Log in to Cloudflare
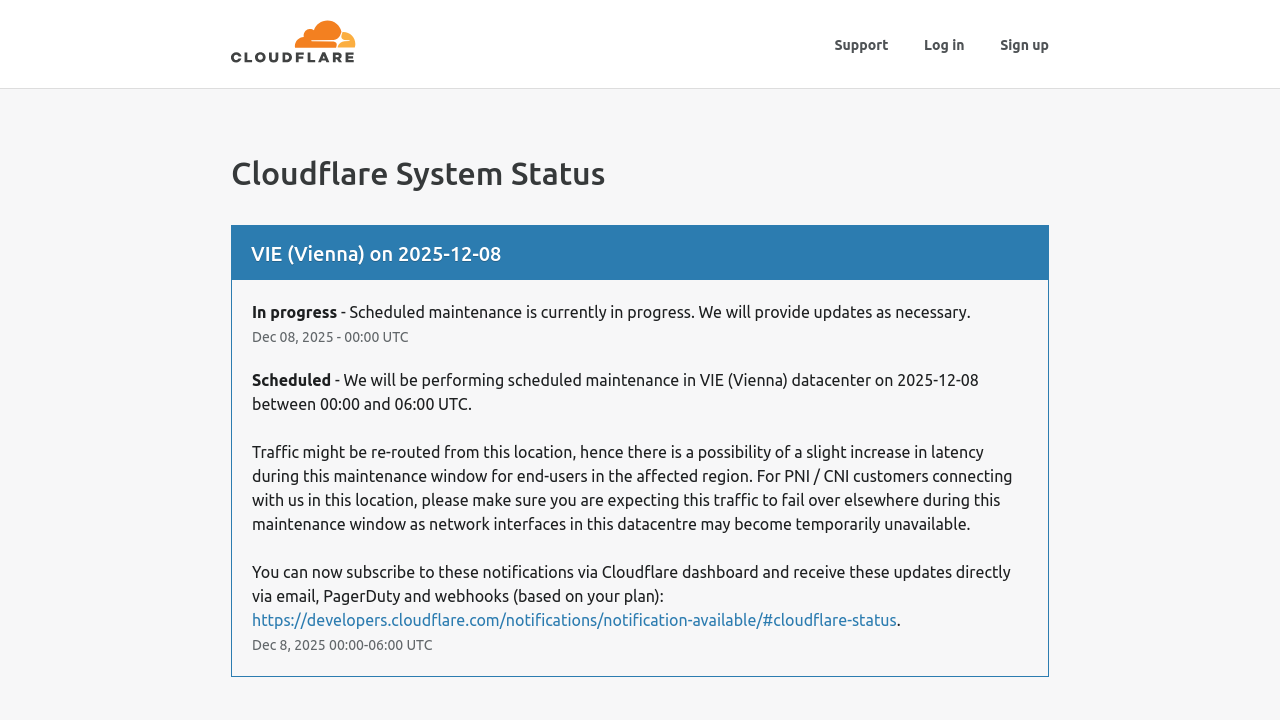Viewport: 1280px width, 720px height. point(944,43)
